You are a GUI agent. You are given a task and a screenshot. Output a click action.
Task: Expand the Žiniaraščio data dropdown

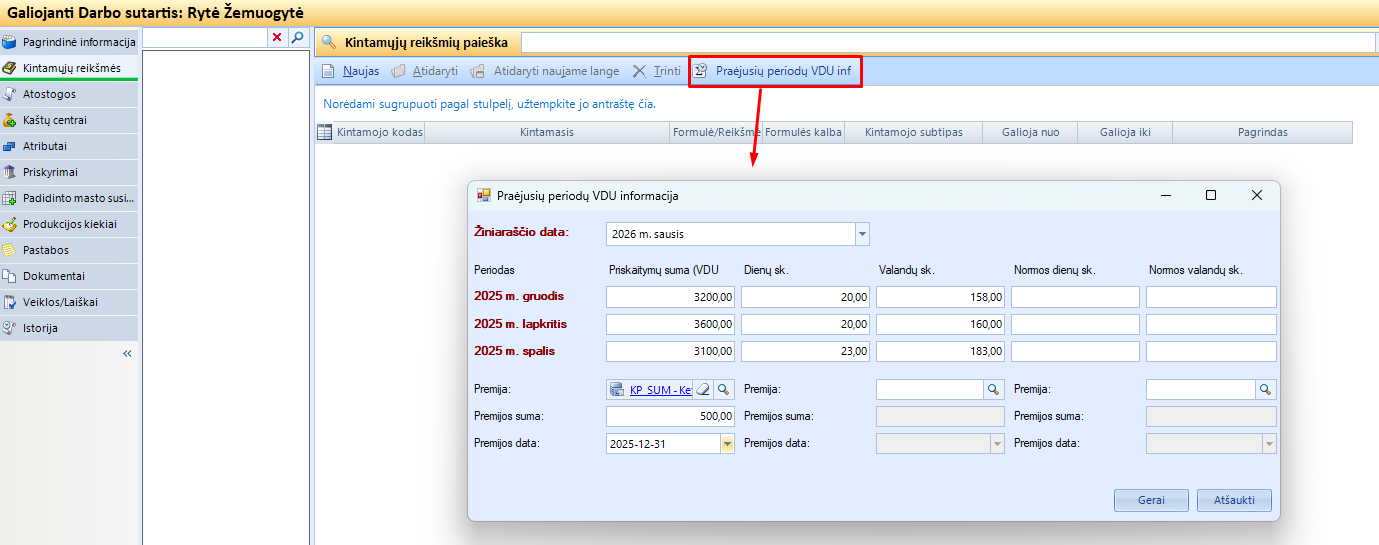click(x=862, y=234)
